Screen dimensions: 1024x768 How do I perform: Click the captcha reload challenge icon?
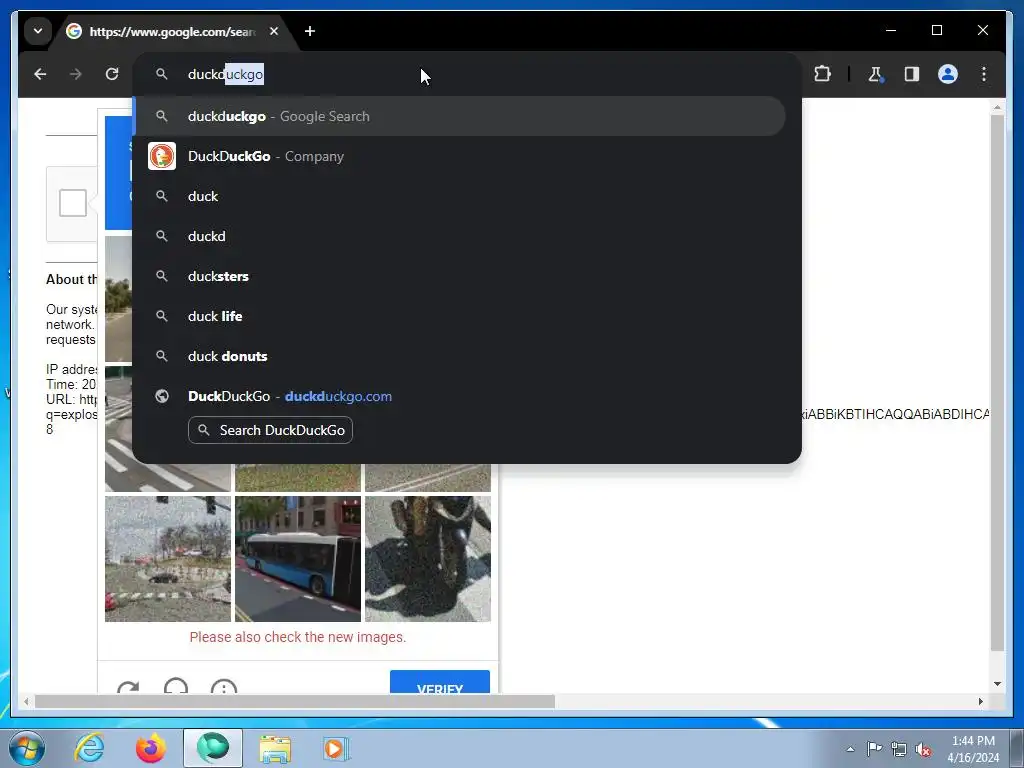[128, 687]
